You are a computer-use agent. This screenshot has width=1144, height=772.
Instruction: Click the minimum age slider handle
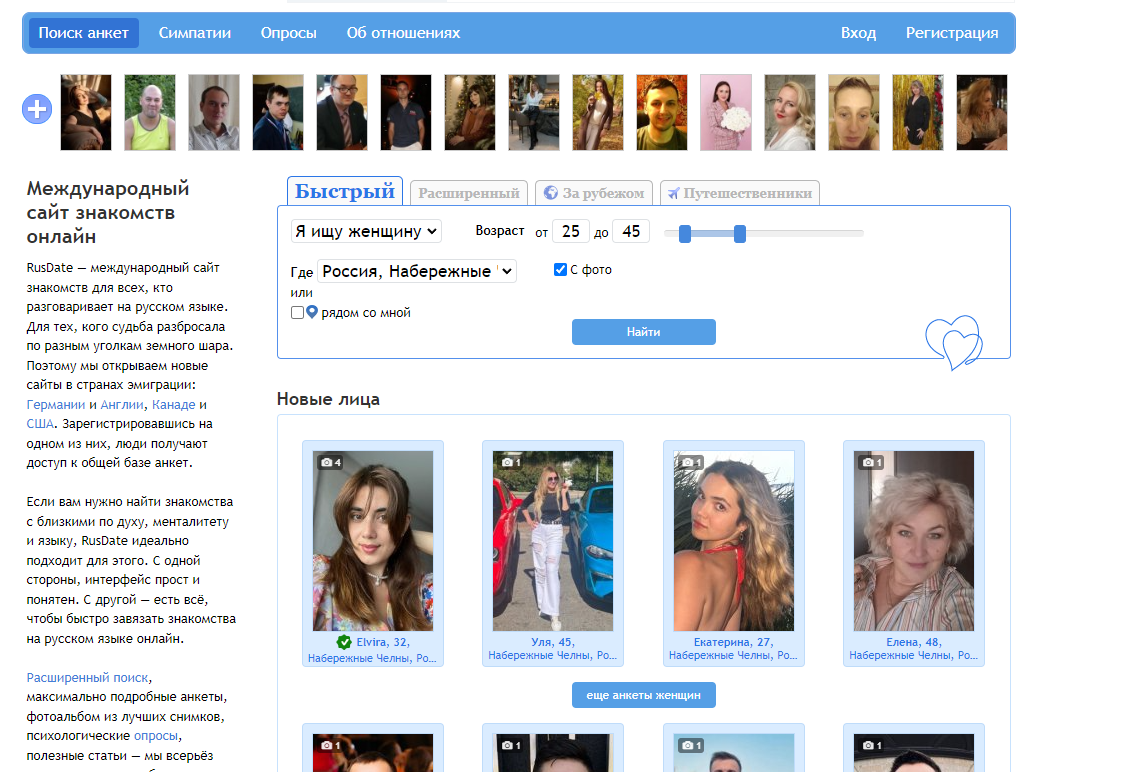[684, 233]
